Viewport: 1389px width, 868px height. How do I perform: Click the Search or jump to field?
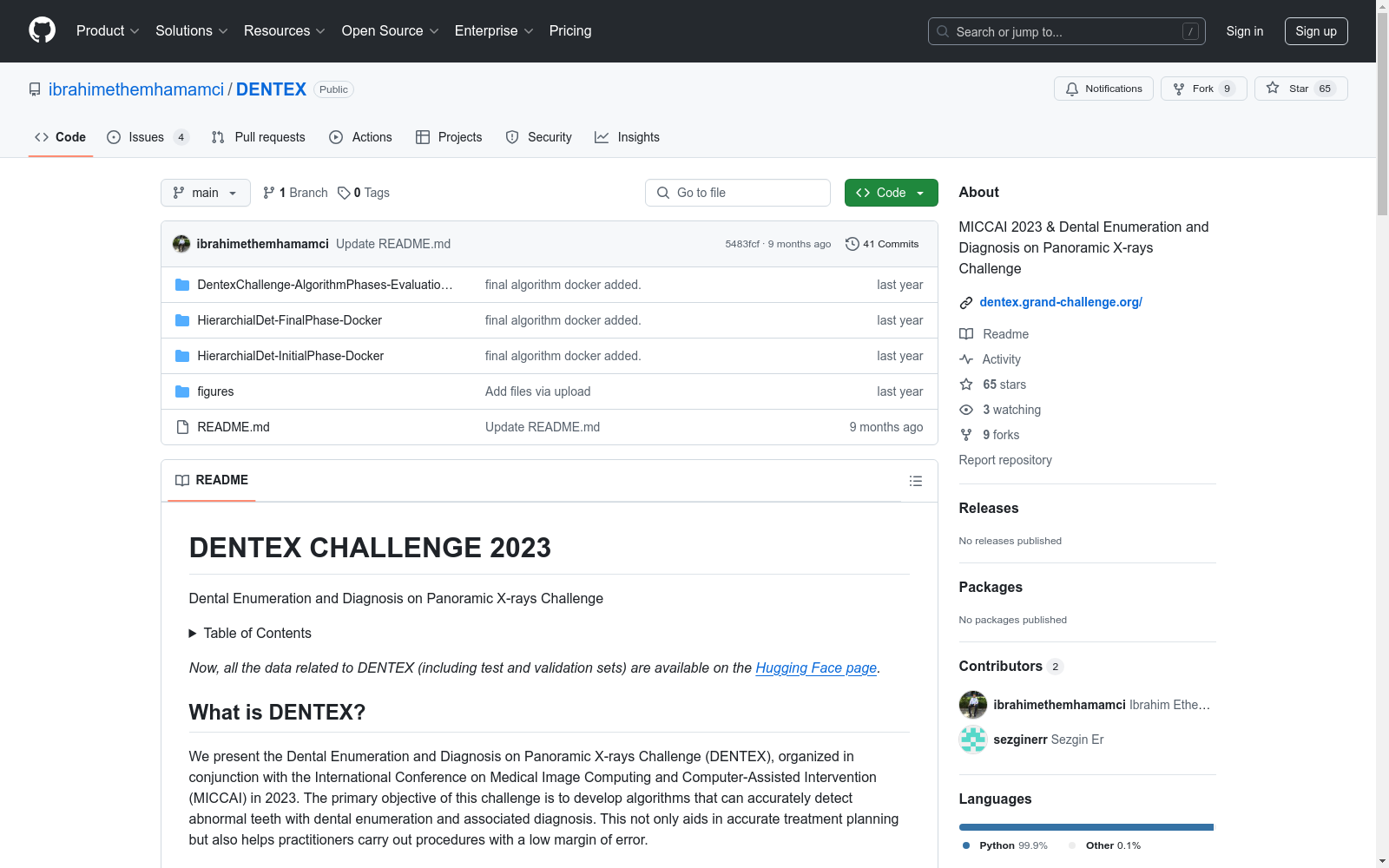click(1067, 31)
